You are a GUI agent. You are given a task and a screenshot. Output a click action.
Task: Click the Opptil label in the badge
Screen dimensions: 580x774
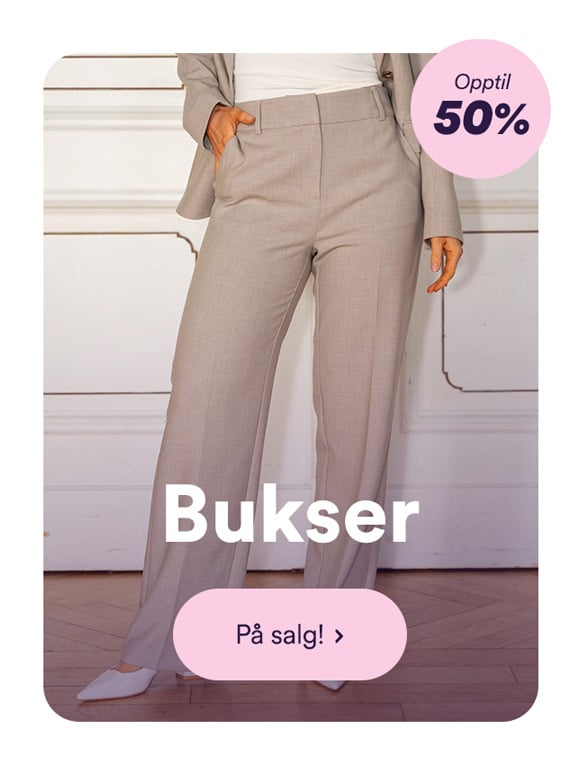coord(482,82)
